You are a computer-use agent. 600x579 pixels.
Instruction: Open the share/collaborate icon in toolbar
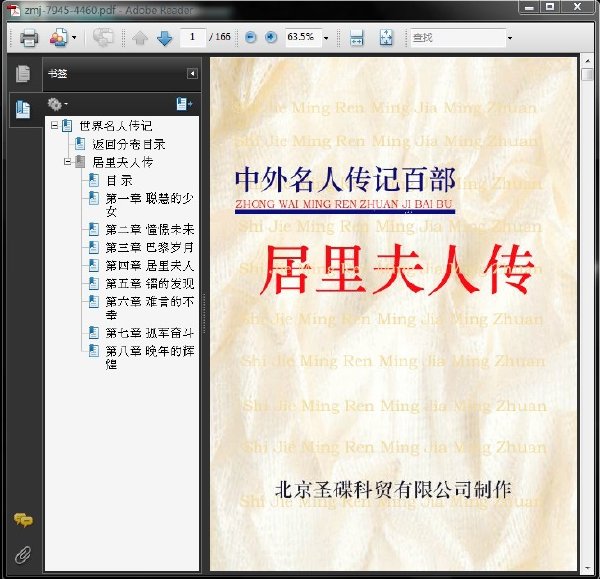coord(59,38)
